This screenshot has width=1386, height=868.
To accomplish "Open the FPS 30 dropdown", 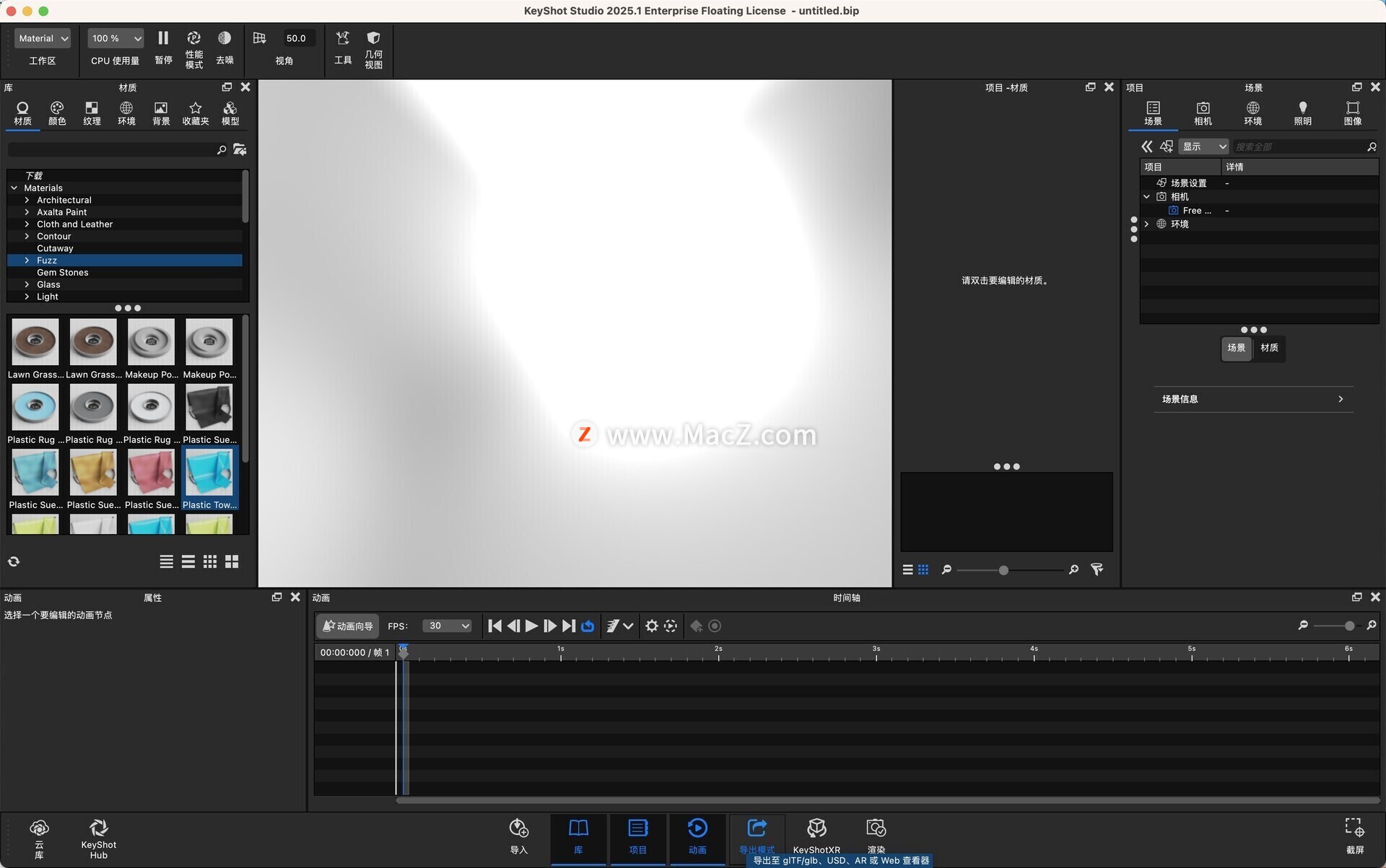I will (447, 626).
